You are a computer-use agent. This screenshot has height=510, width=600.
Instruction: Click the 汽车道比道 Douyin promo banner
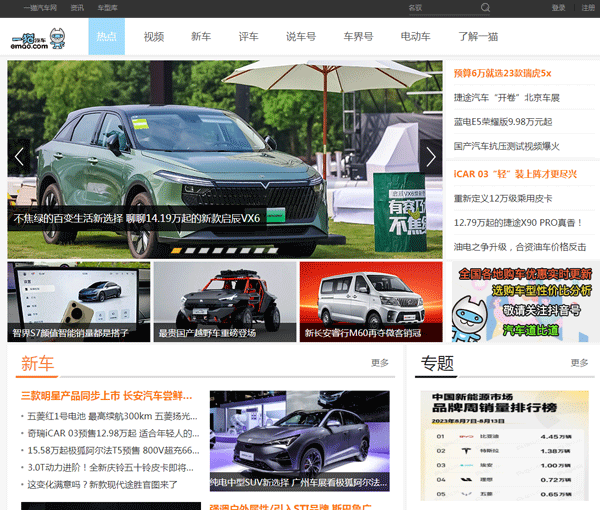526,302
